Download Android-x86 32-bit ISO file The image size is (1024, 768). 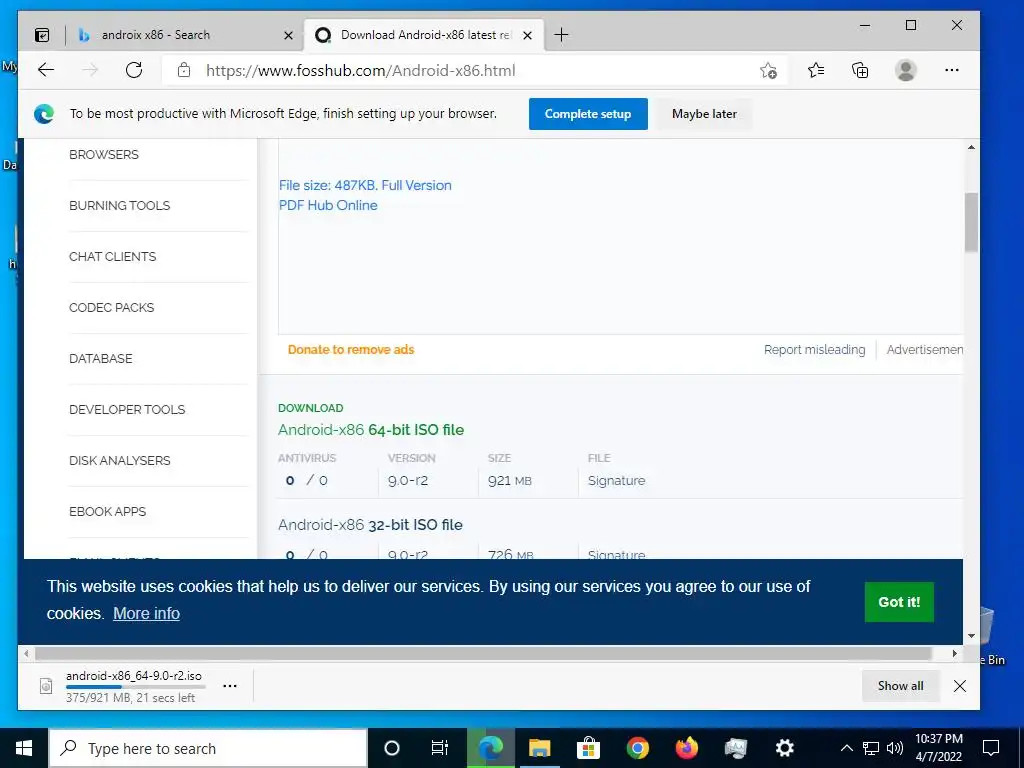pyautogui.click(x=370, y=524)
